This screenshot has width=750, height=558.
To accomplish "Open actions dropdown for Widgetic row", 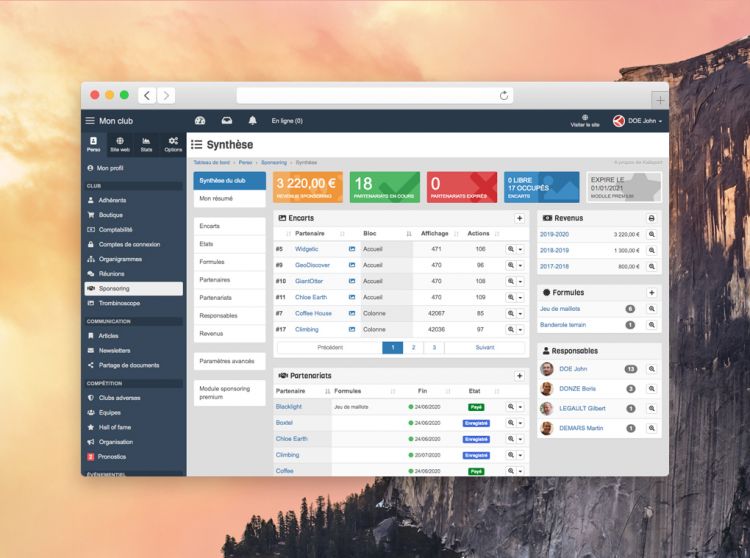I will pyautogui.click(x=520, y=249).
